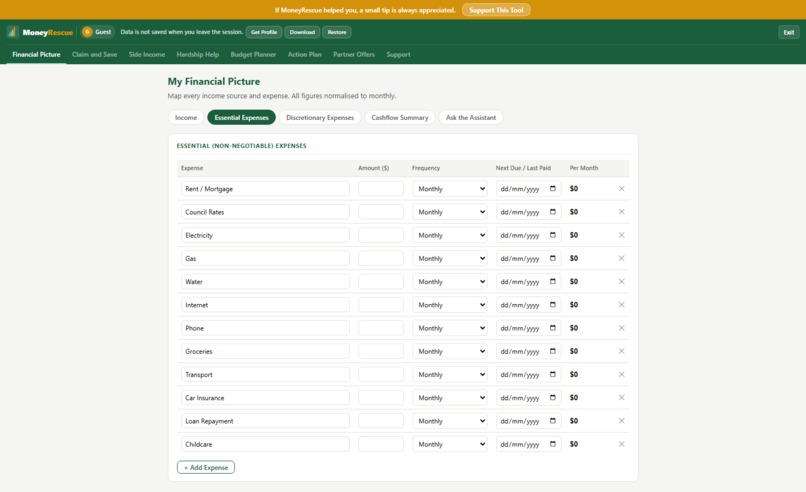Click the Download button

(x=302, y=32)
